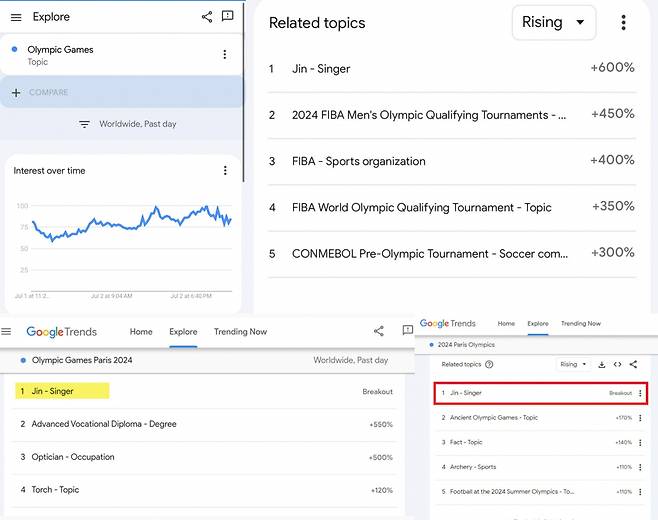Open the options menu in the red-boxed Jin row
This screenshot has height=520, width=658.
coord(640,393)
